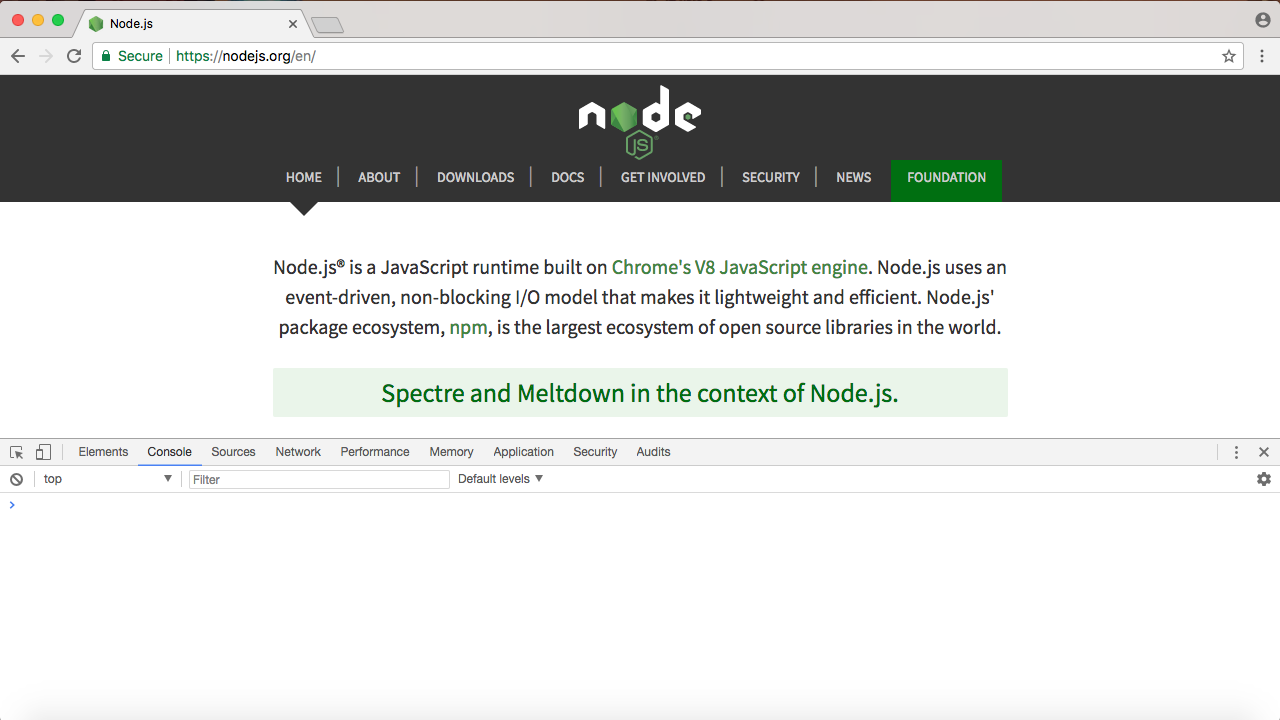Viewport: 1280px width, 720px height.
Task: Reload the Node.js page
Action: (x=74, y=56)
